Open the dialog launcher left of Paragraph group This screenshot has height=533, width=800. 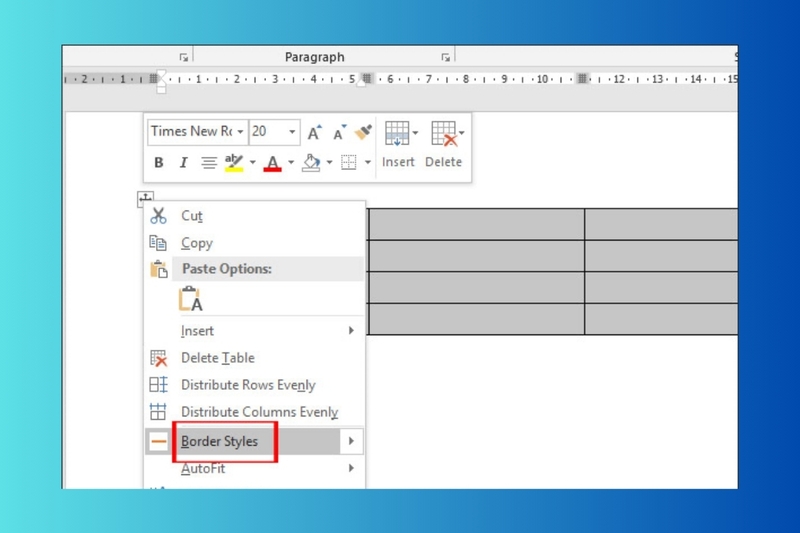[x=184, y=58]
